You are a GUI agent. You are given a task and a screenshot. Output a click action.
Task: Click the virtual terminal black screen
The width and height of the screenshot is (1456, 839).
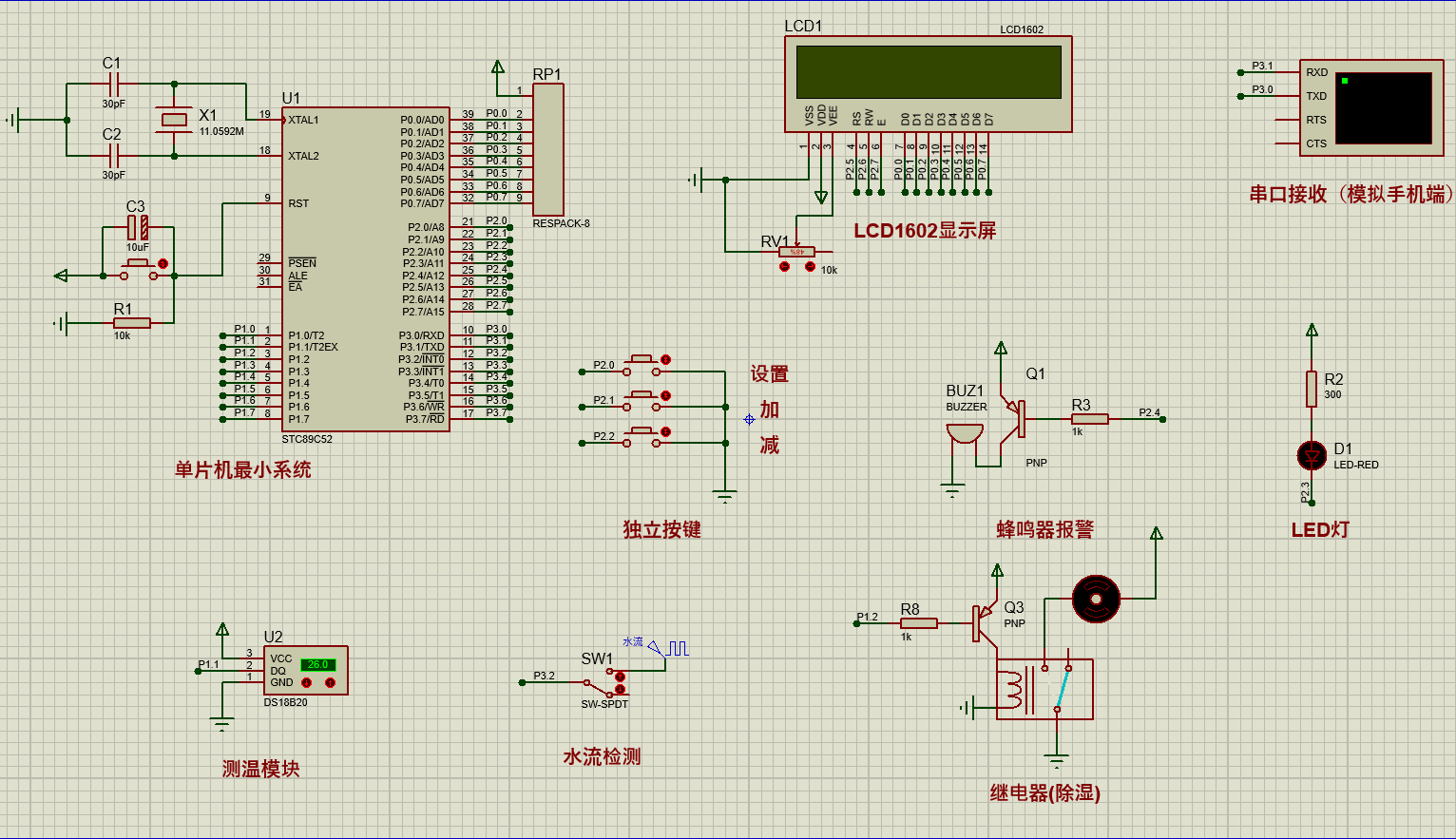pos(1383,108)
